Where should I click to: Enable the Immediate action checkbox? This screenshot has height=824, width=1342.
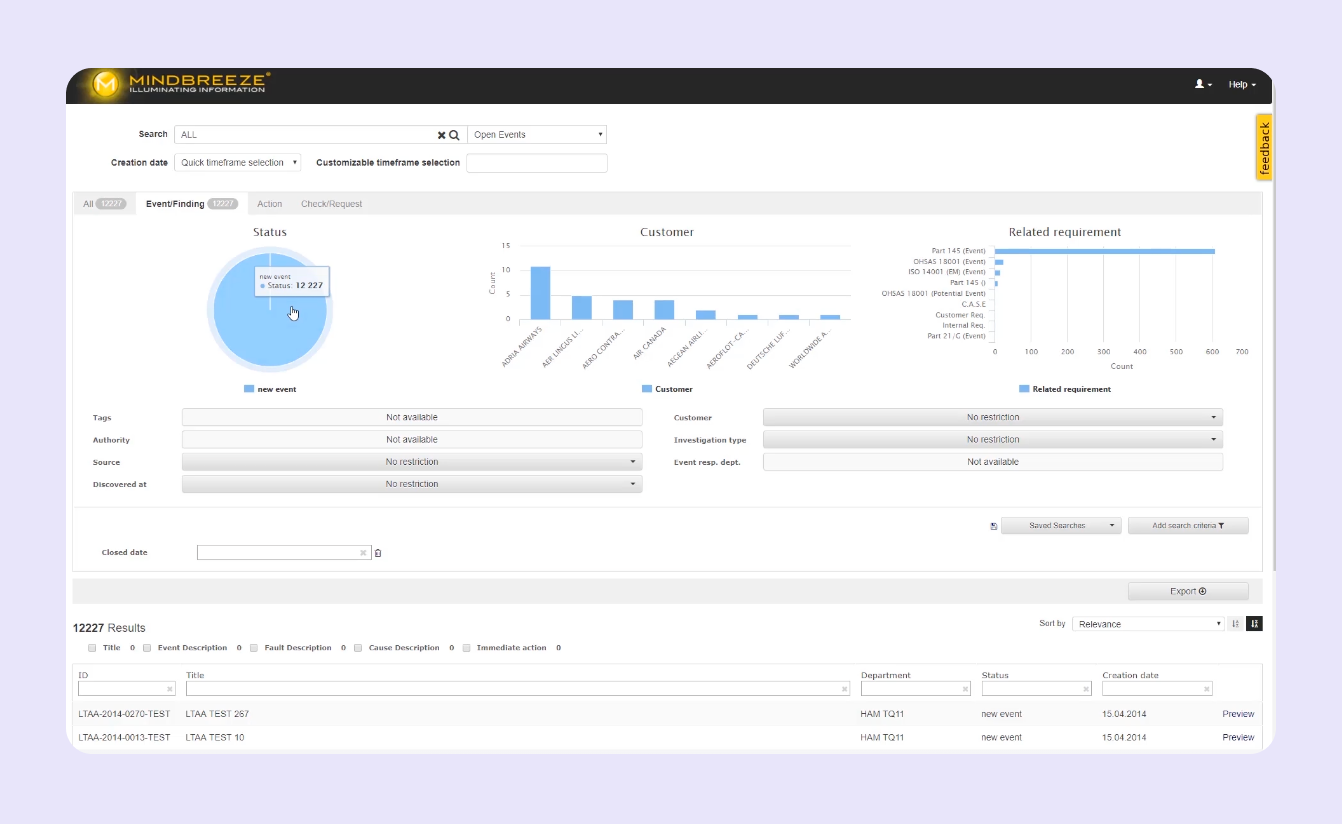(466, 647)
